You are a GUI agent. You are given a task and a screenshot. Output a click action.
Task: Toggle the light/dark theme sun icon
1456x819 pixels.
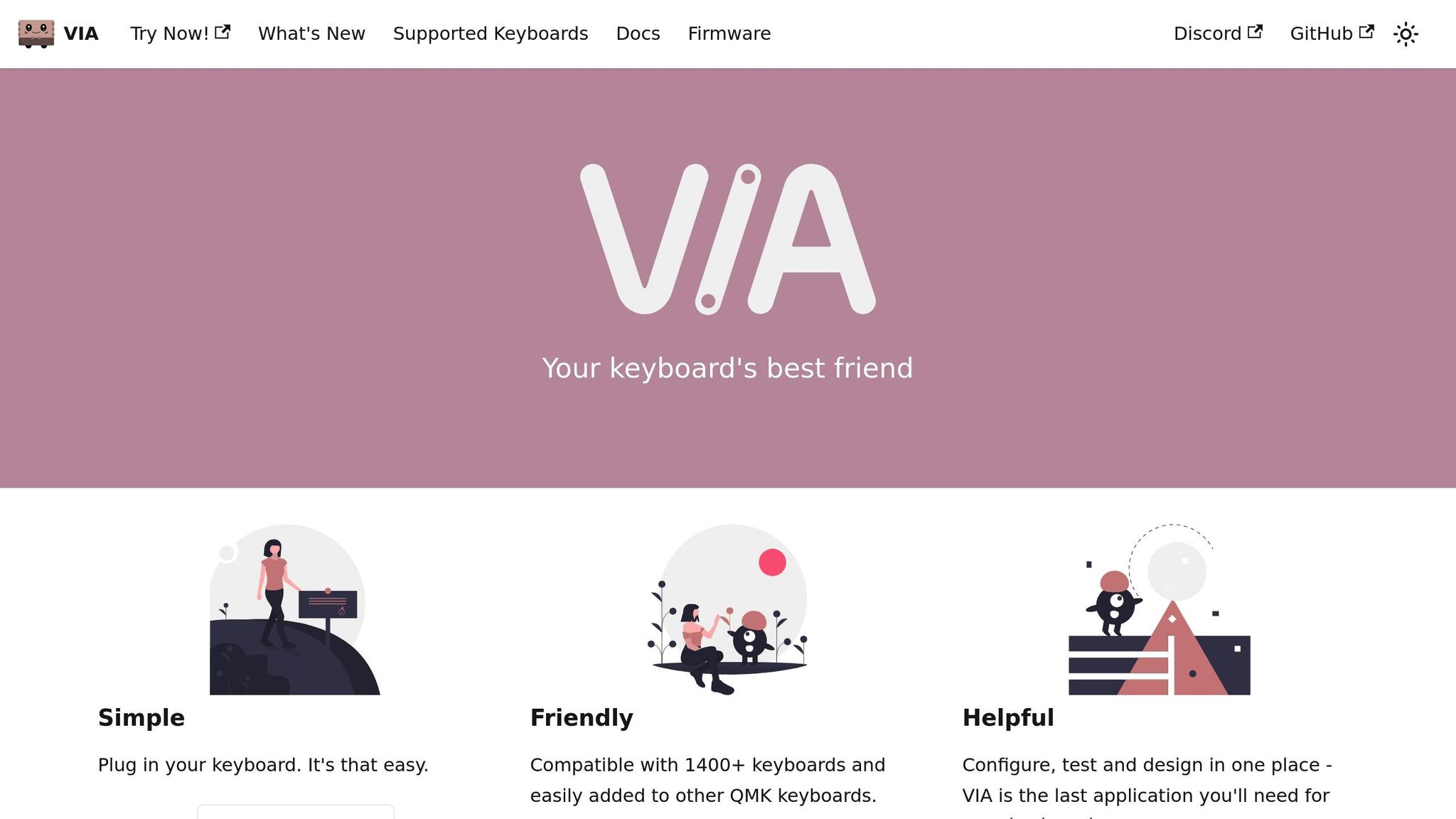[x=1406, y=34]
